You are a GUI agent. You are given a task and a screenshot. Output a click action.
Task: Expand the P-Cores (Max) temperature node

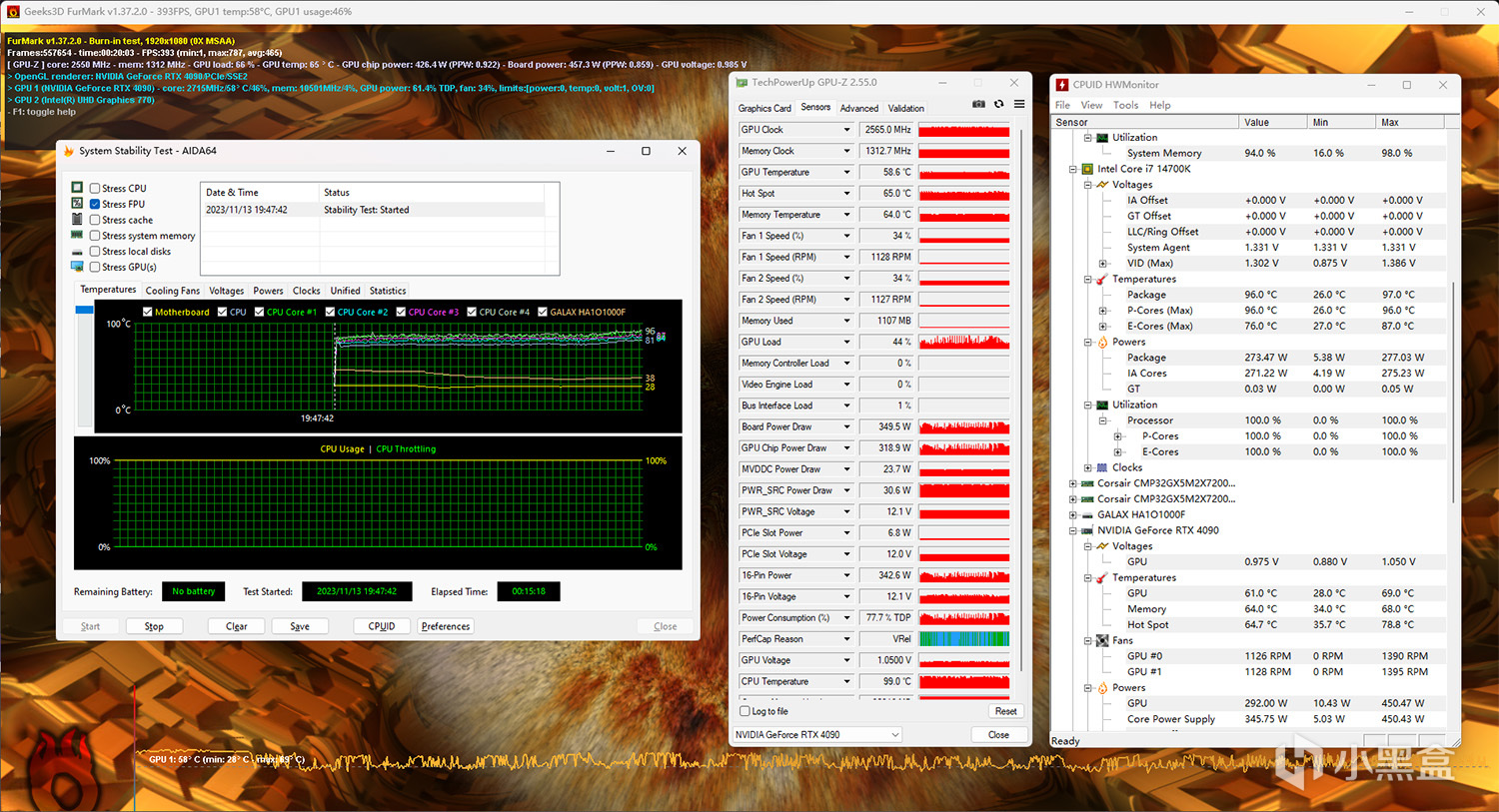coord(1103,311)
